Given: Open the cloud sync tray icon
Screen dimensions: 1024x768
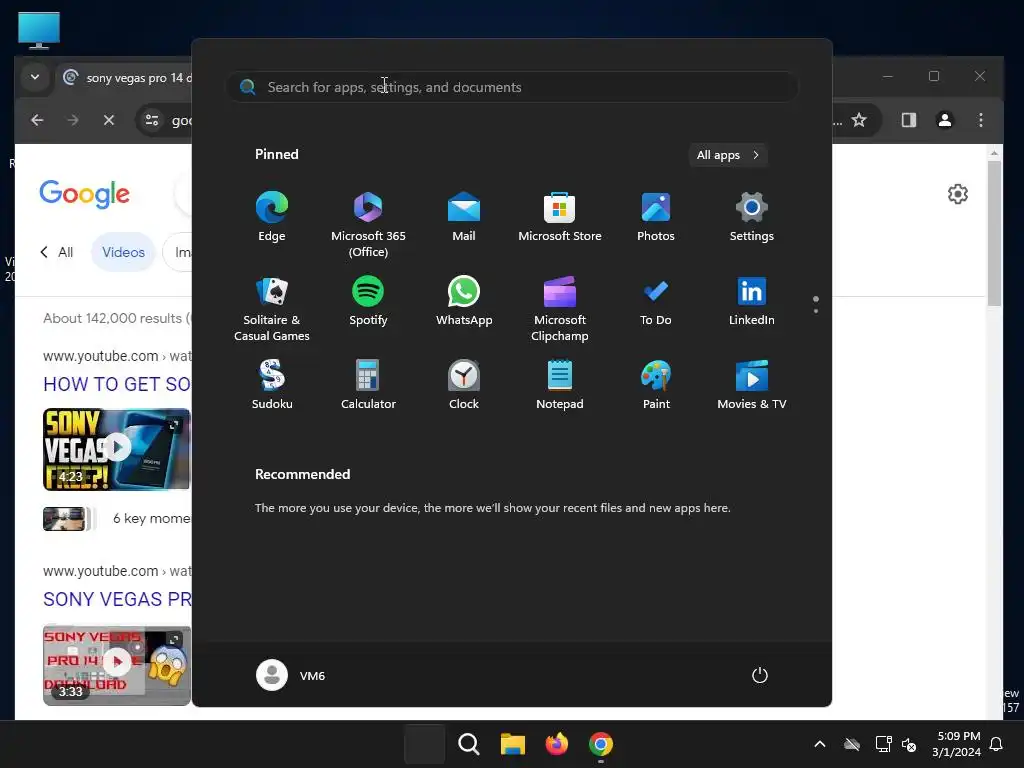Looking at the screenshot, I should [x=852, y=744].
